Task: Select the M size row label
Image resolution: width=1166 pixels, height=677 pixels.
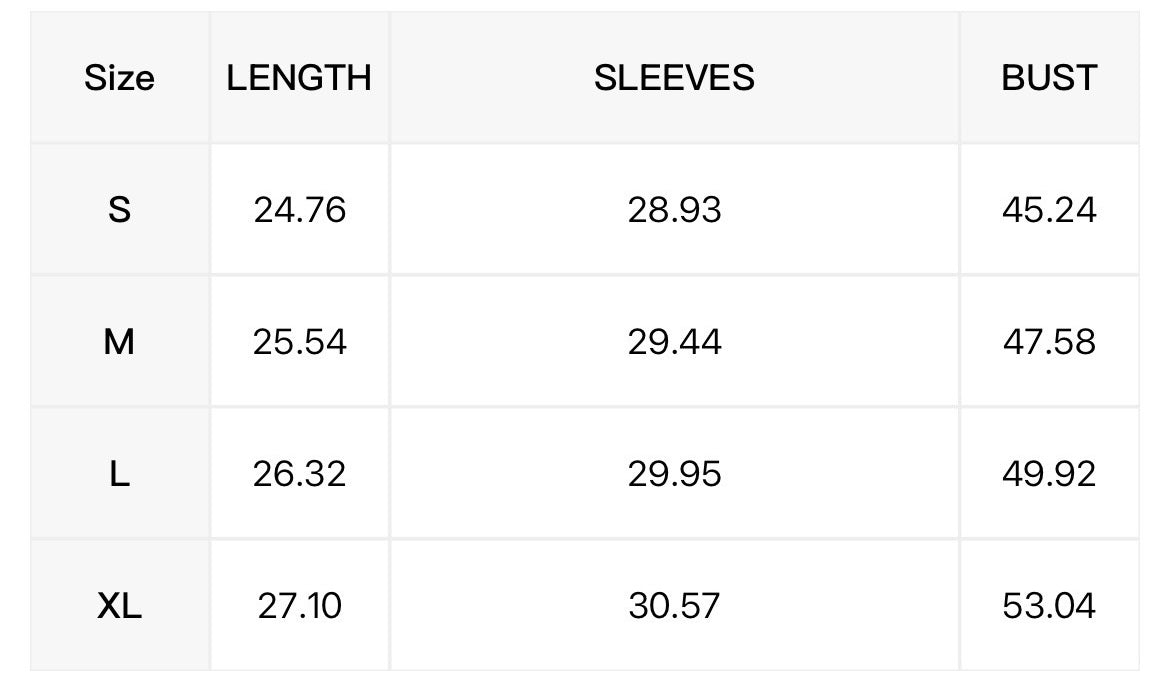Action: point(120,342)
